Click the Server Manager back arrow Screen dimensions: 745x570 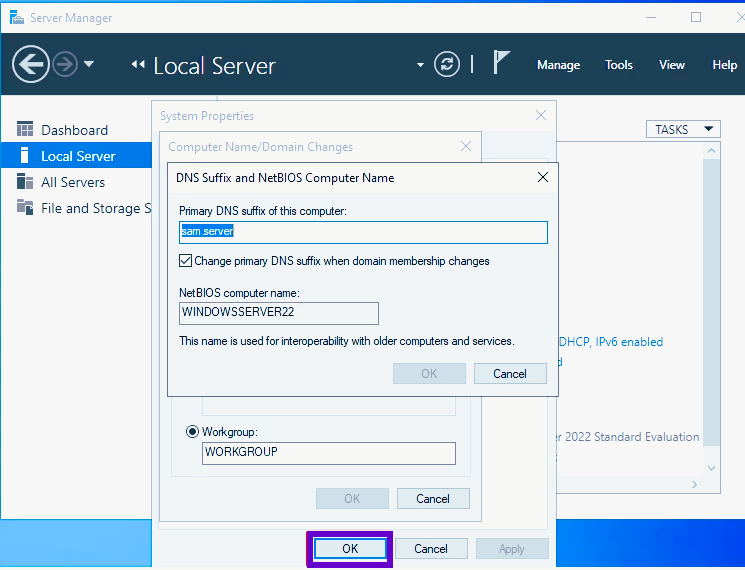click(30, 64)
